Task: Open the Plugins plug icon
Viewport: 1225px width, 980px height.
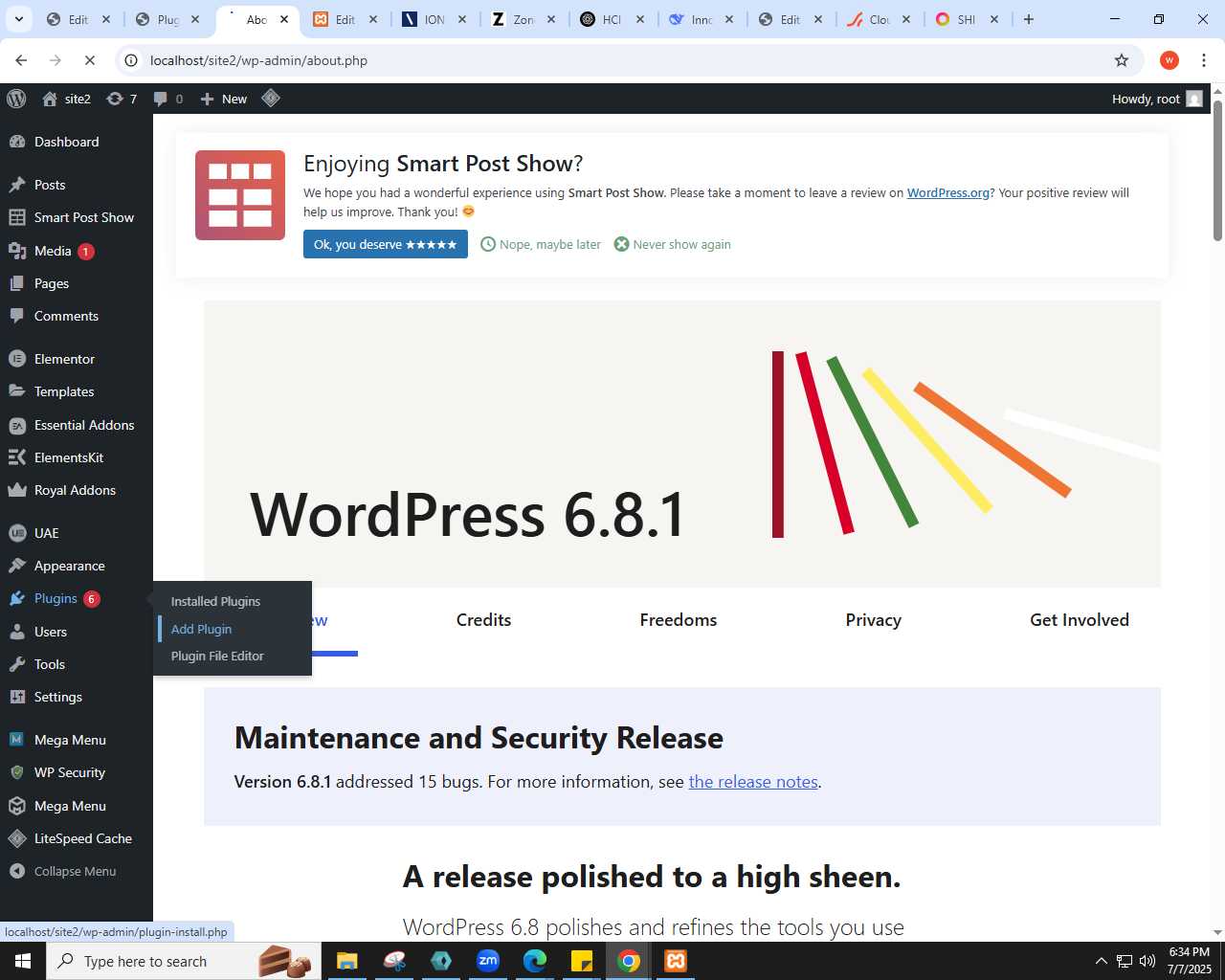Action: click(17, 598)
